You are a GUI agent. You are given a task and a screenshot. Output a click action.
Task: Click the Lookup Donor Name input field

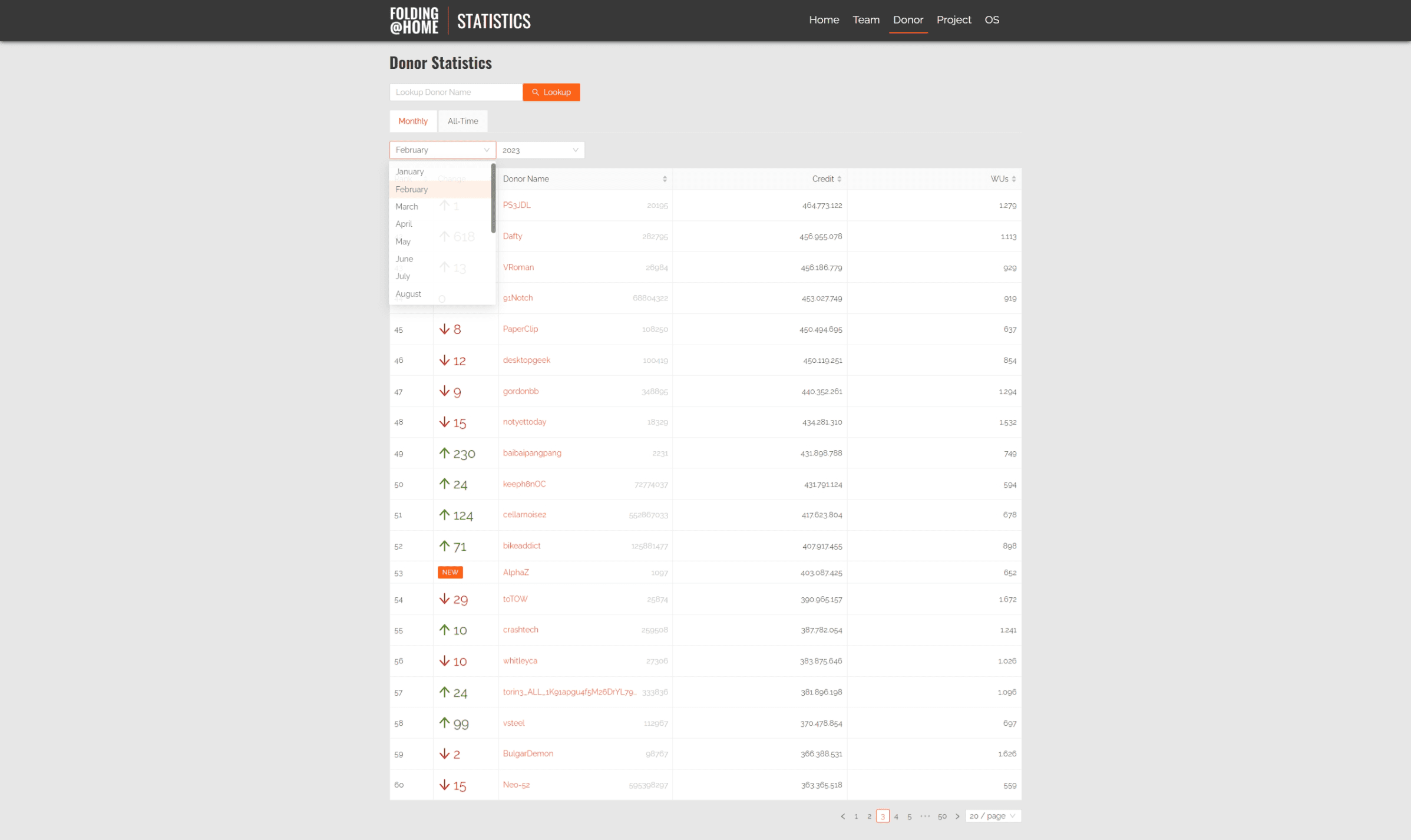pyautogui.click(x=455, y=92)
